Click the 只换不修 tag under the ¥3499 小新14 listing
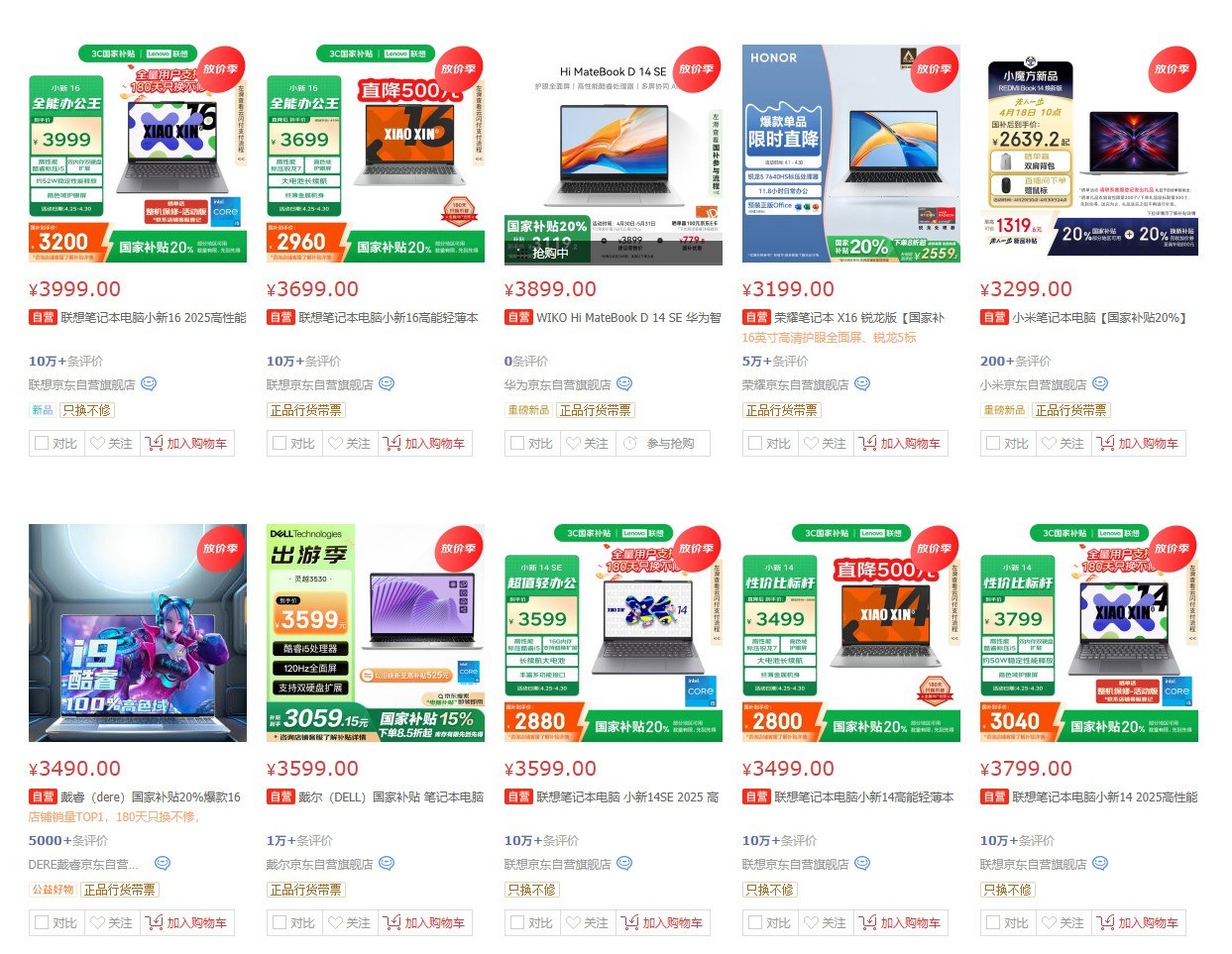1232x954 pixels. 770,890
